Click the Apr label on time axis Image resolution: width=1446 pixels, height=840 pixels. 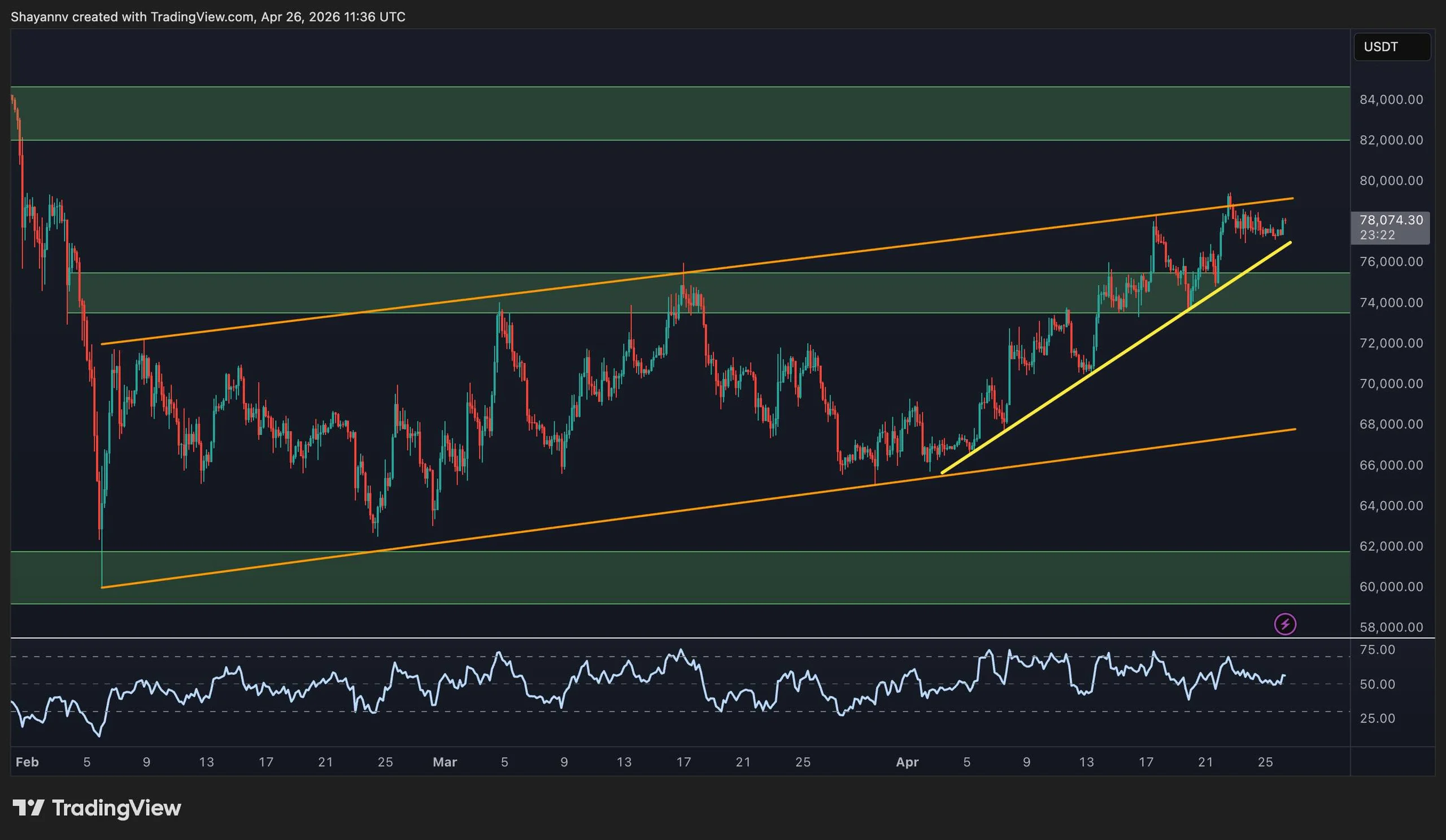[907, 762]
